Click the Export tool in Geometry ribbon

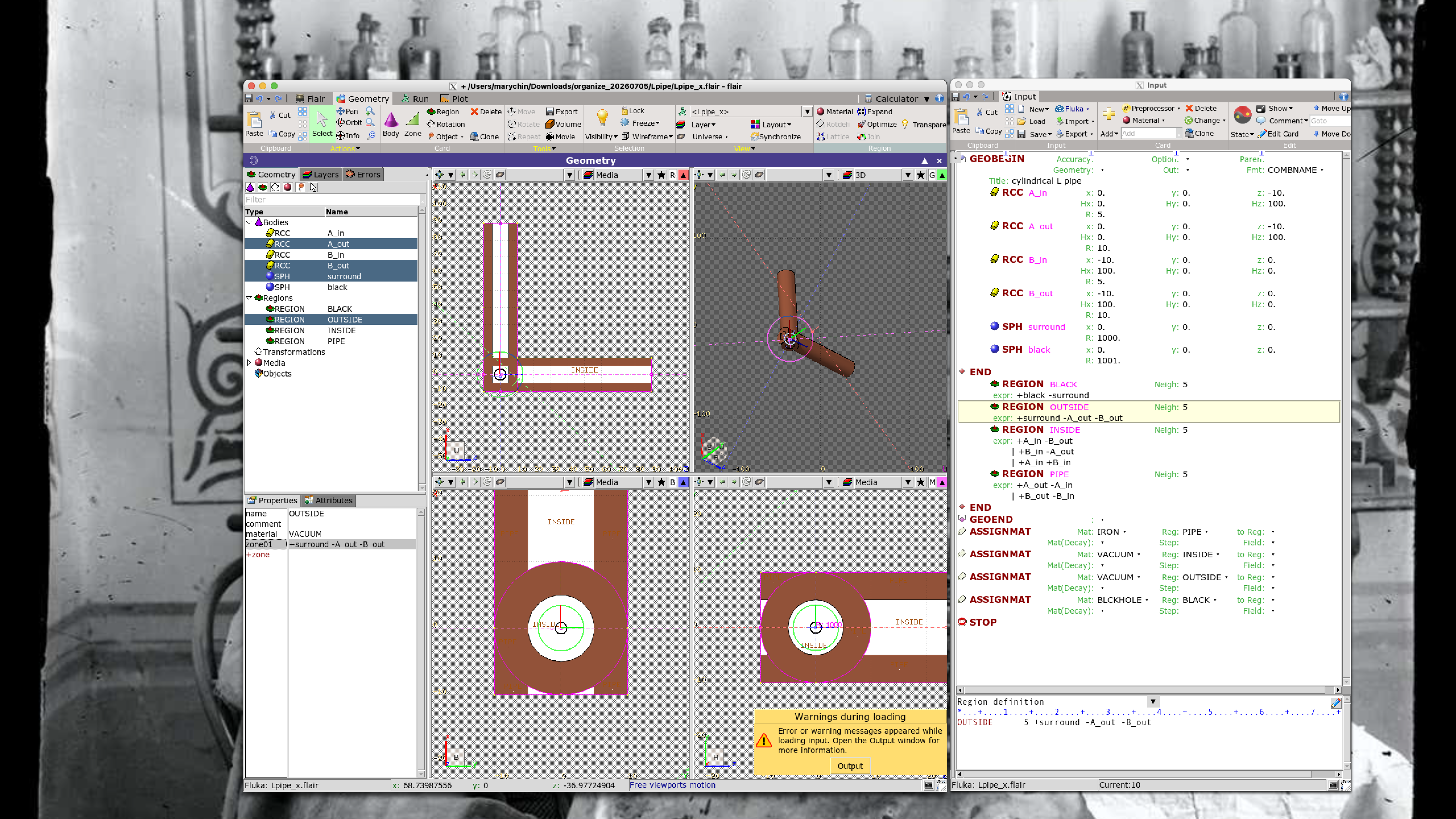[x=561, y=112]
